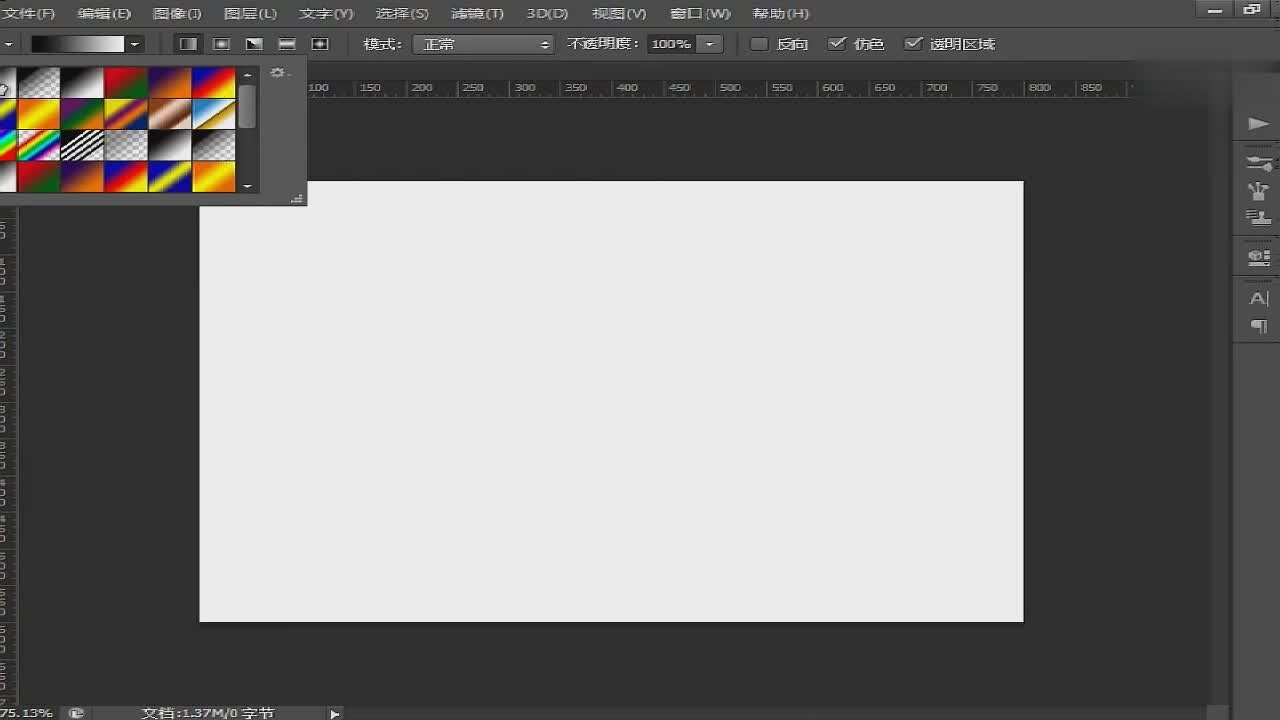Screen dimensions: 1280x720
Task: Open the 窗口(W) menu
Action: coord(700,14)
